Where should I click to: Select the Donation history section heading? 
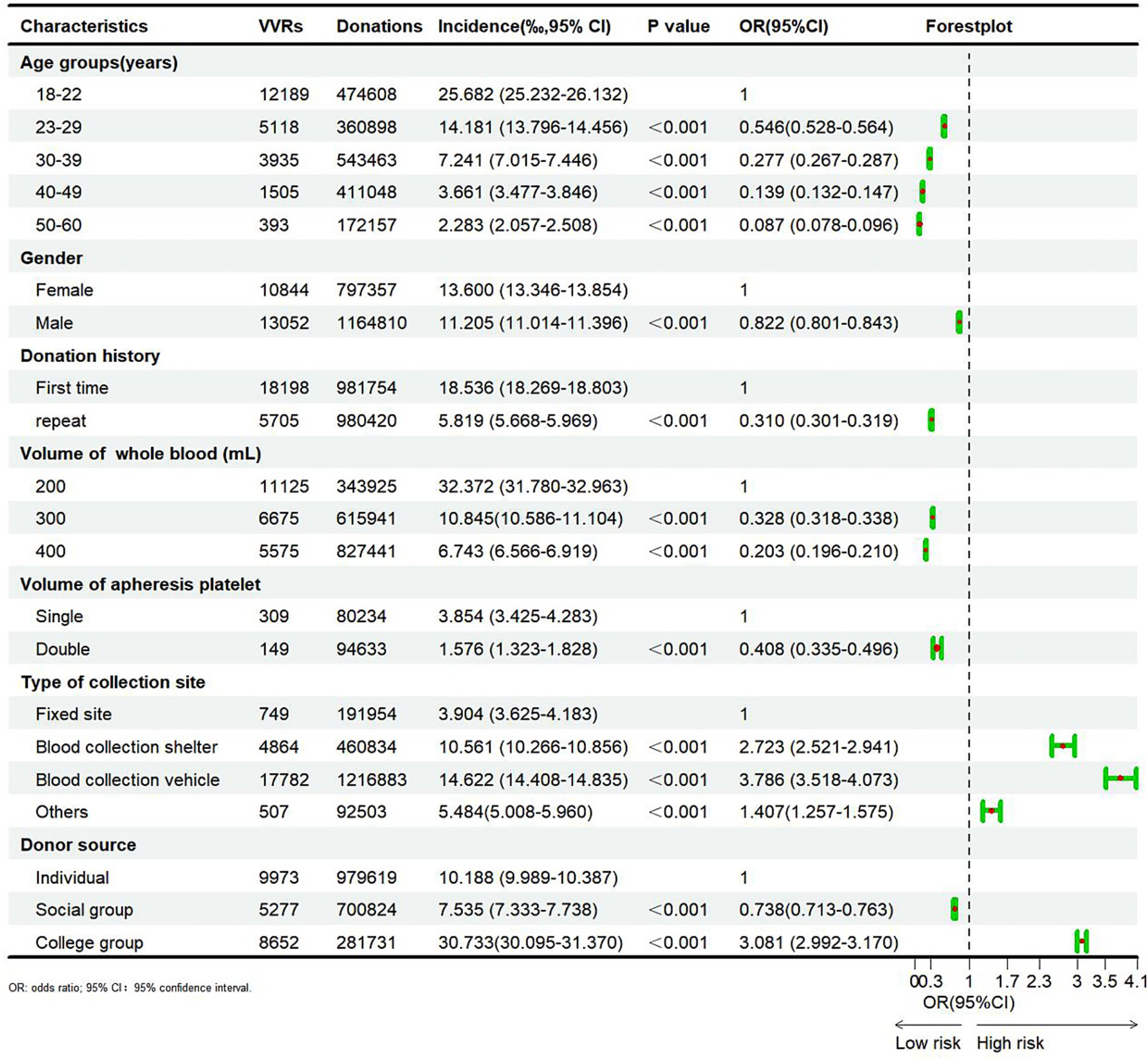pos(90,356)
